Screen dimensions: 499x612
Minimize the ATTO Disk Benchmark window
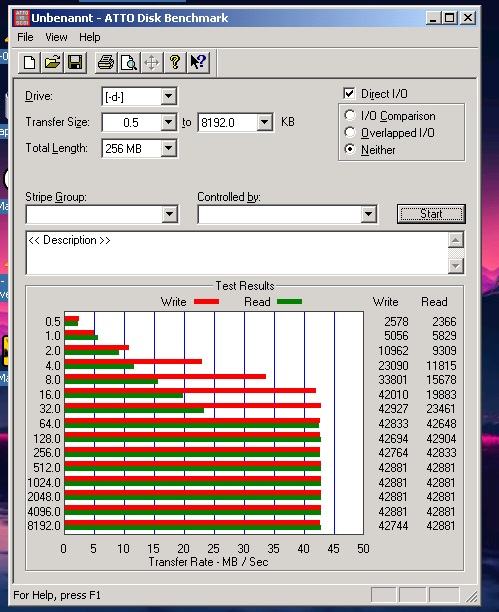point(433,18)
